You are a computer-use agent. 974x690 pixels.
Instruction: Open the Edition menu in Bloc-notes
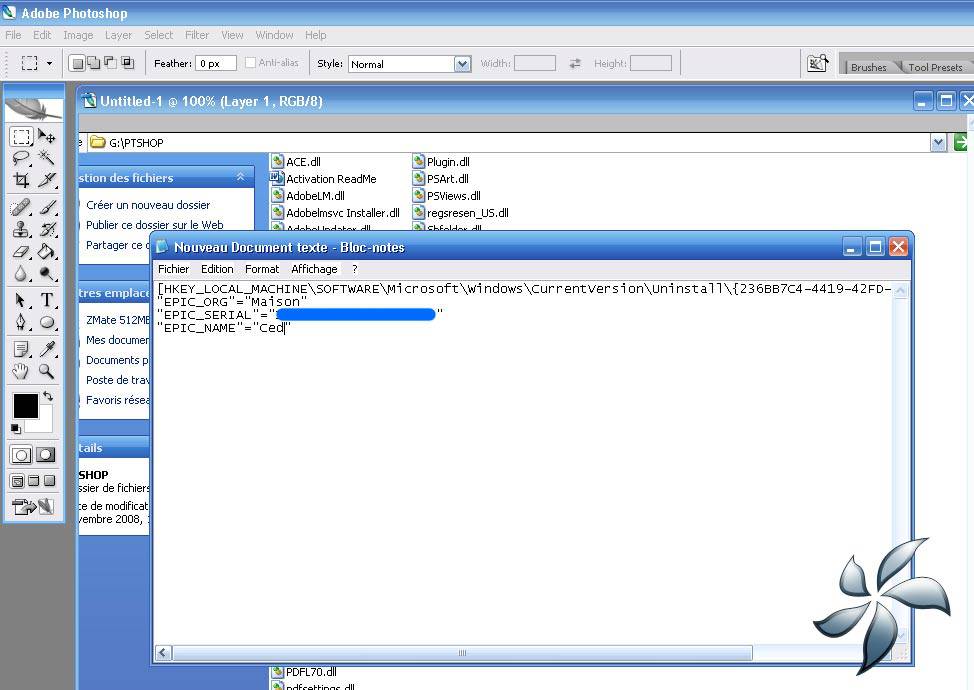coord(217,269)
